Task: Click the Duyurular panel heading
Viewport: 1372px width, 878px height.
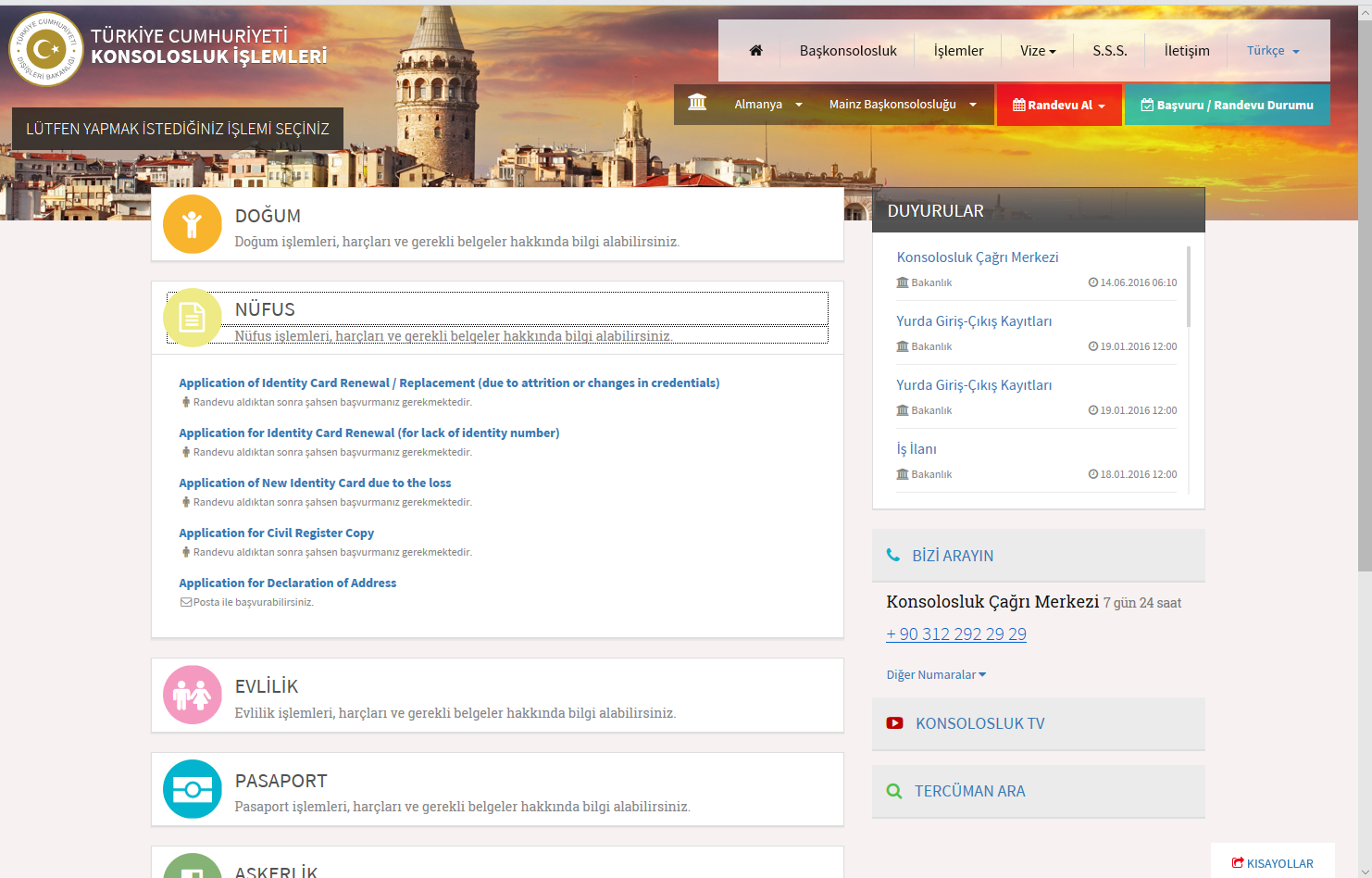Action: [1039, 210]
